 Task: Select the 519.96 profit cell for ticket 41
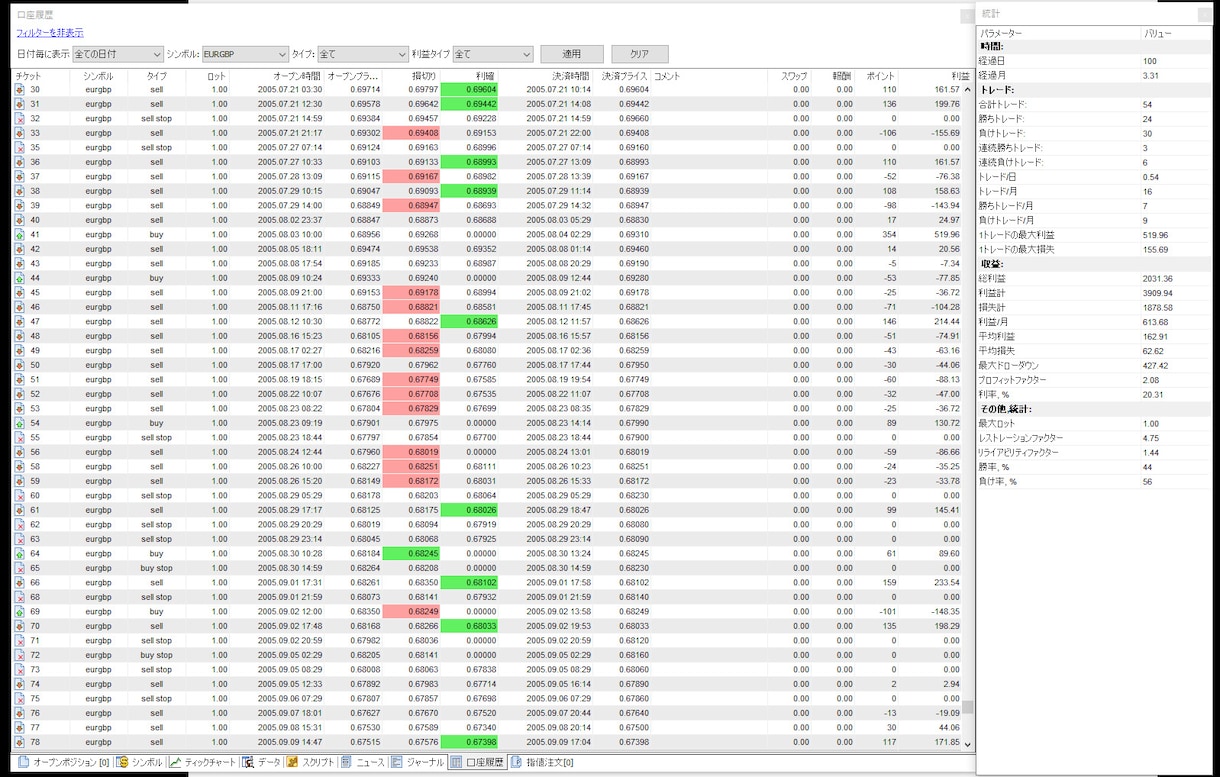[930, 235]
